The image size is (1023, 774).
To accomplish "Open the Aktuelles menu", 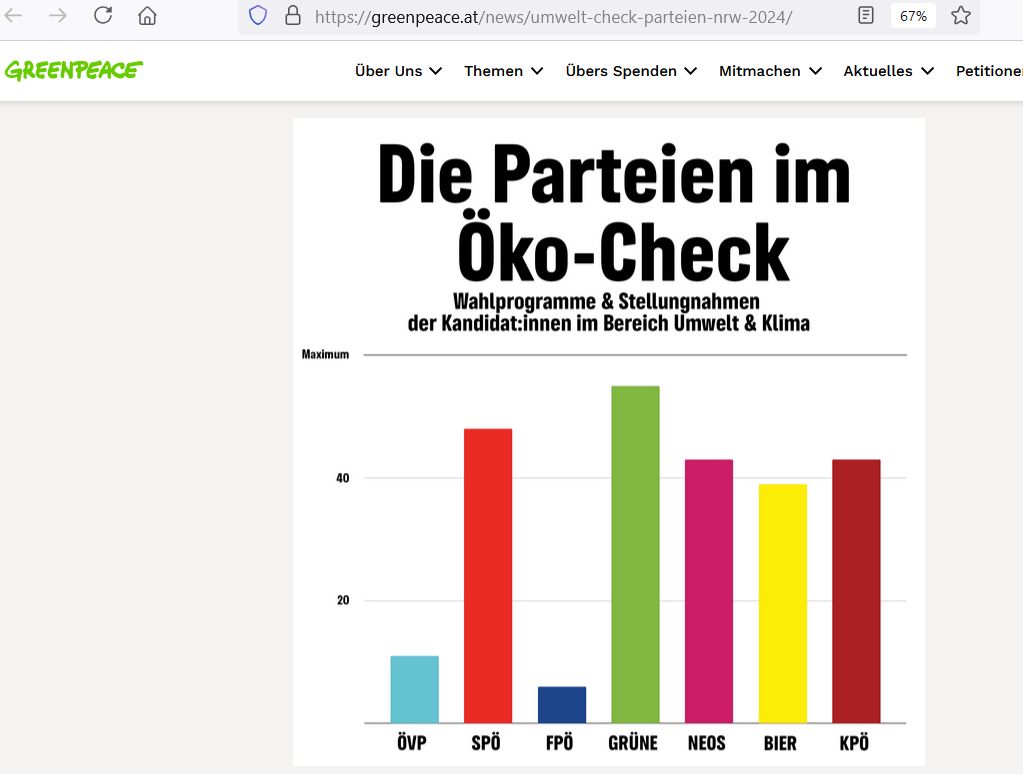I will pyautogui.click(x=878, y=70).
